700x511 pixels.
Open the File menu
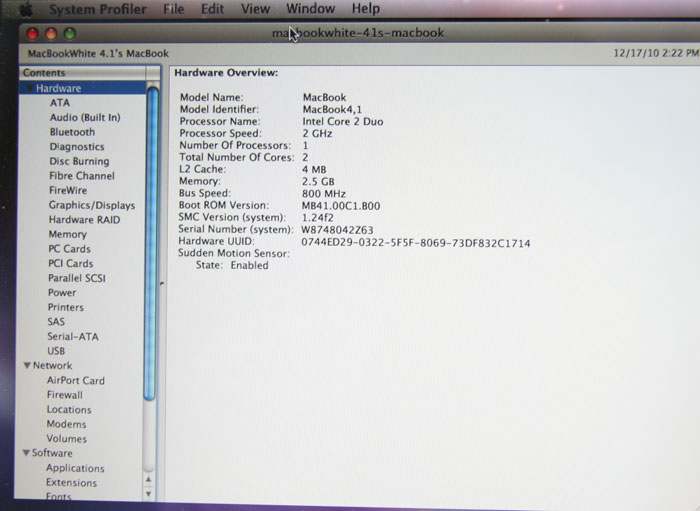coord(174,9)
